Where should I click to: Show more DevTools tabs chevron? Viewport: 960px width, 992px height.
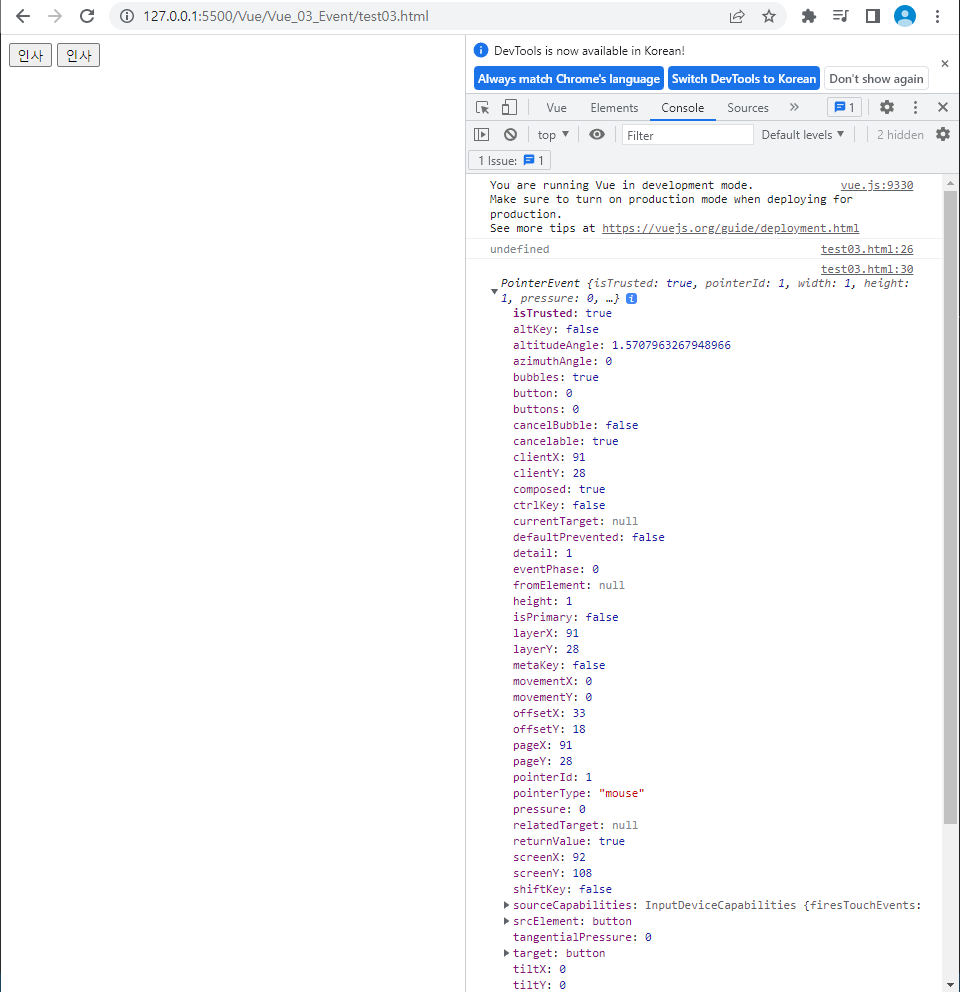(794, 108)
